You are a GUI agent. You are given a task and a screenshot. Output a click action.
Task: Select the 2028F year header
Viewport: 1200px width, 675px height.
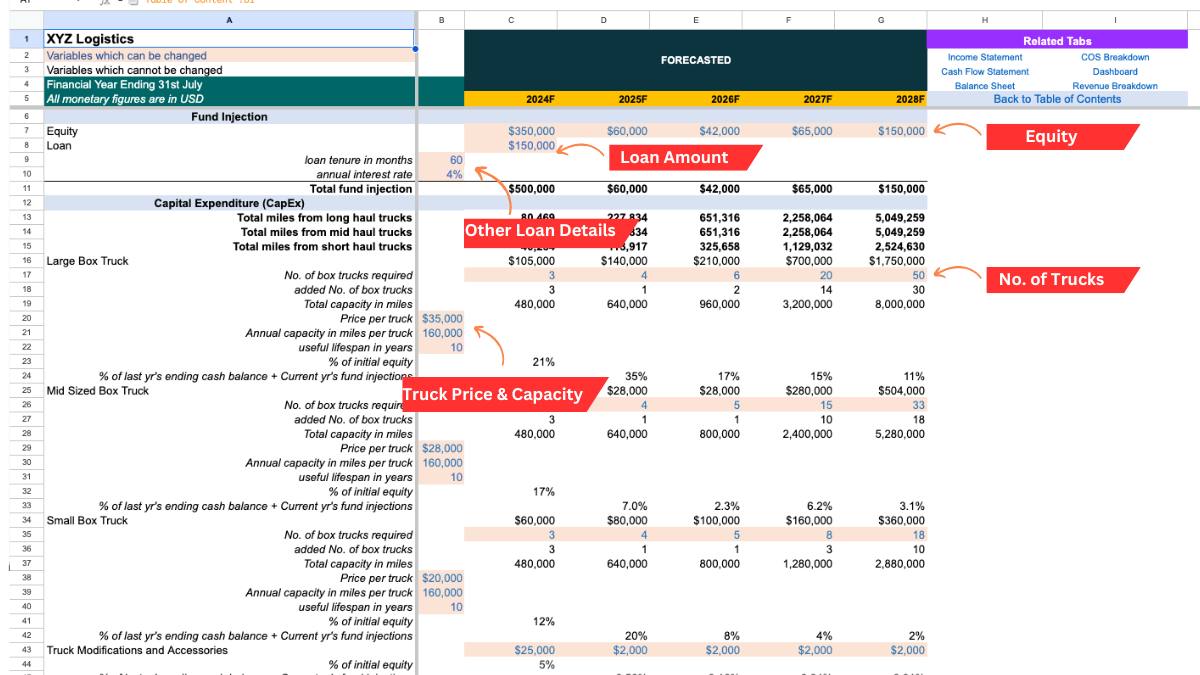pyautogui.click(x=880, y=99)
